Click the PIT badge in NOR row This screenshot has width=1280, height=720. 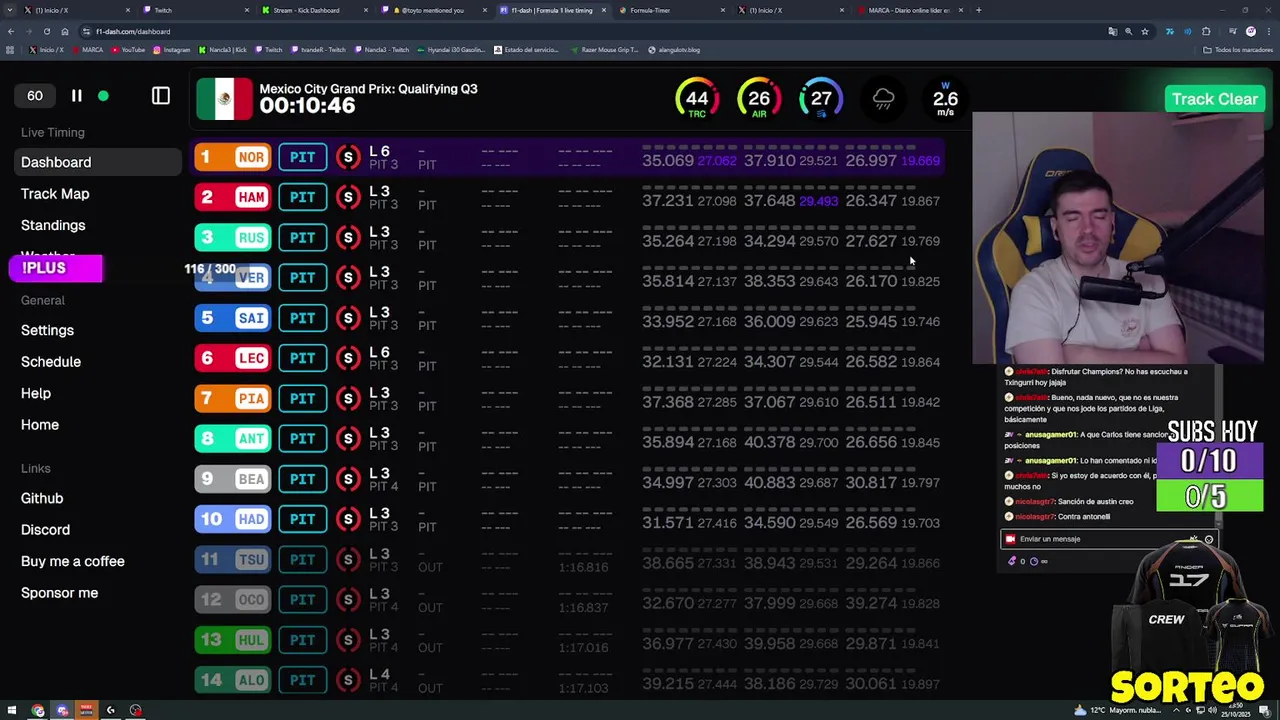click(x=302, y=157)
